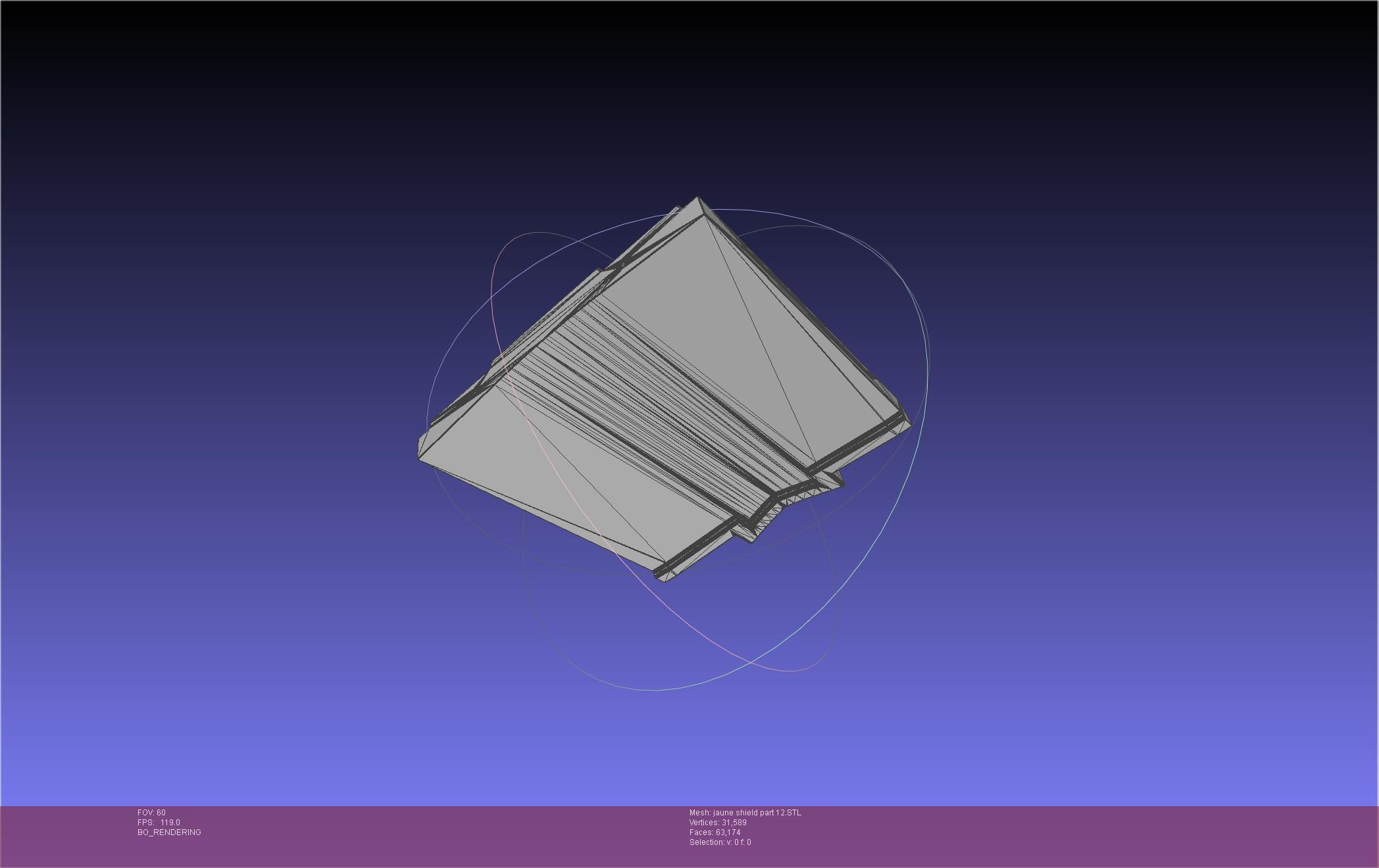Click the 'Selection: v: 0 f: 0' text
Image resolution: width=1379 pixels, height=868 pixels.
click(720, 842)
